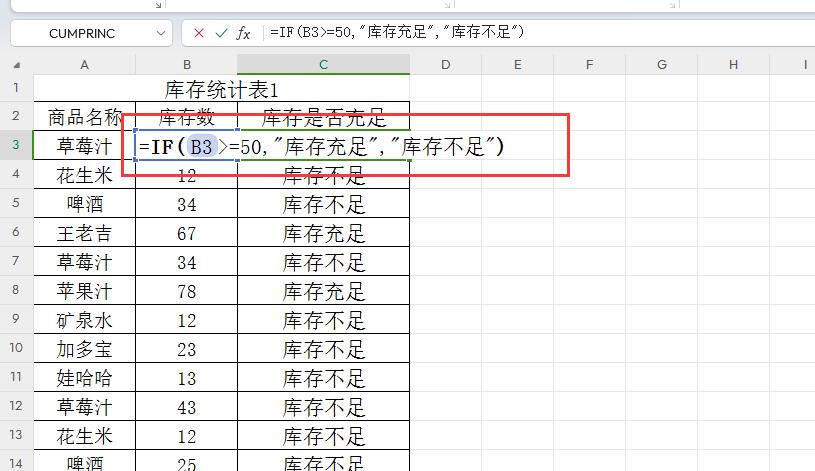This screenshot has width=815, height=471.
Task: Select row 5 header
Action: click(16, 203)
